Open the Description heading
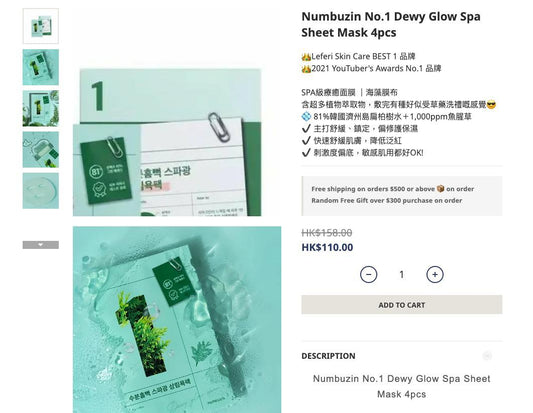Image resolution: width=533 pixels, height=413 pixels. [x=328, y=356]
